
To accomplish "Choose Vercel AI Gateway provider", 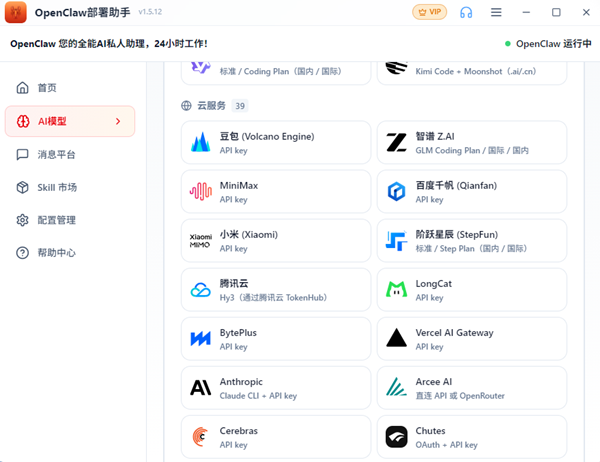I will [x=472, y=339].
